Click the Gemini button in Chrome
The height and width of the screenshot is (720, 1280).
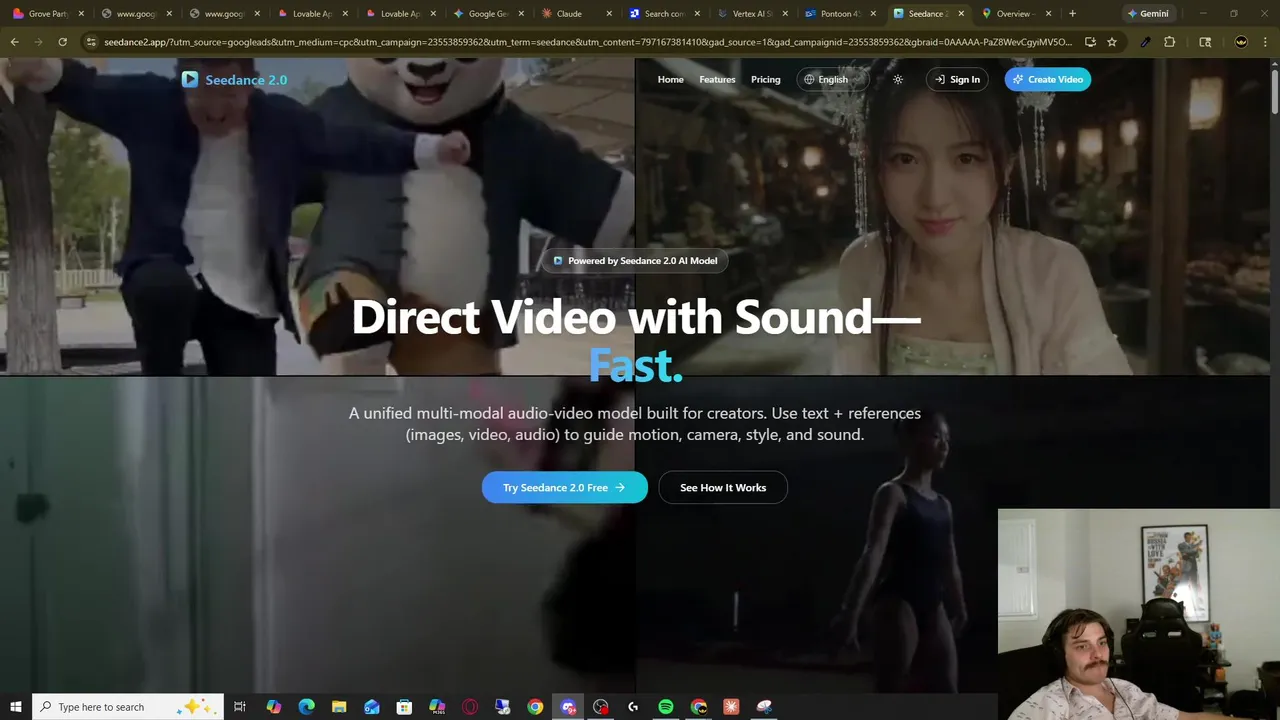(x=1148, y=14)
